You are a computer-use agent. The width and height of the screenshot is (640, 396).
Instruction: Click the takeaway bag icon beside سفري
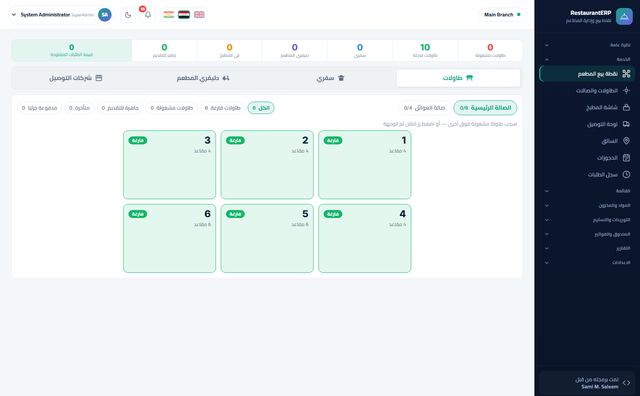[x=341, y=78]
